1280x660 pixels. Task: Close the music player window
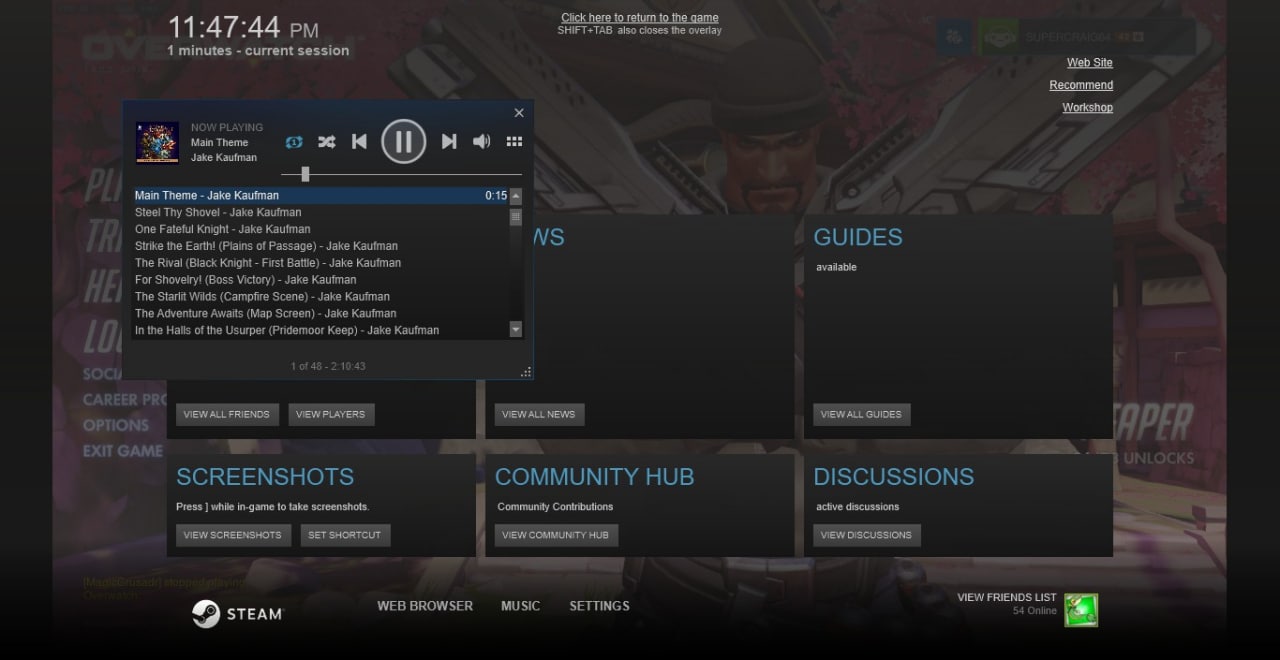pyautogui.click(x=519, y=113)
